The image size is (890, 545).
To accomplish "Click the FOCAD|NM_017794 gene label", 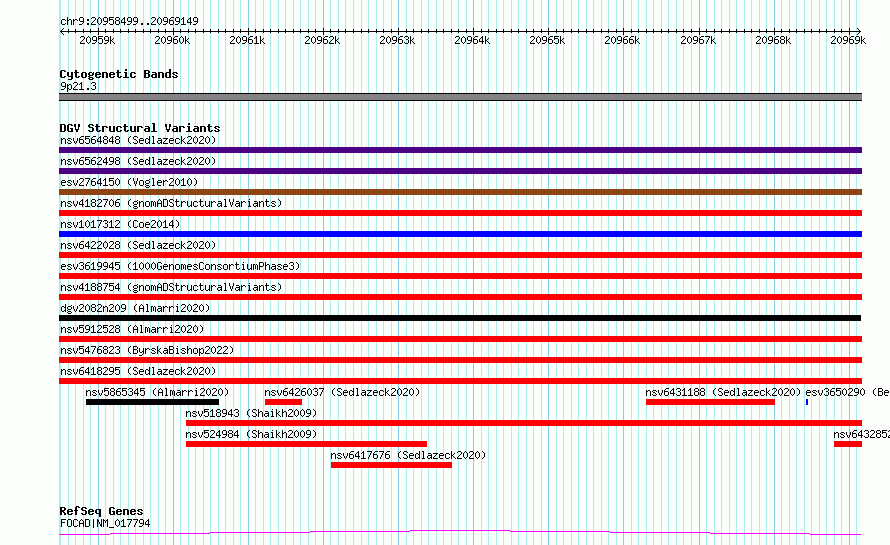I will [x=105, y=523].
